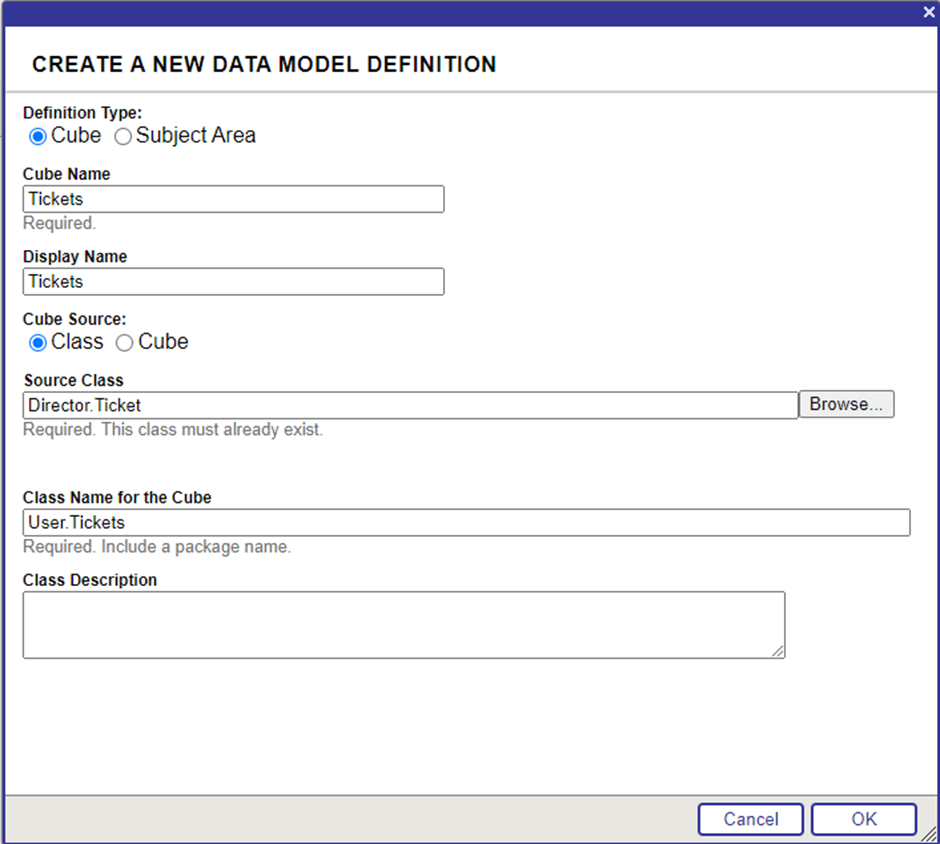This screenshot has height=844, width=940.
Task: Confirm the definition with OK
Action: [x=863, y=819]
